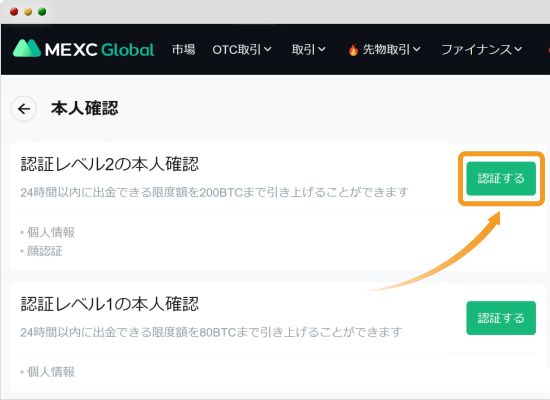
Task: Close the window with the red button
Action: pyautogui.click(x=14, y=12)
